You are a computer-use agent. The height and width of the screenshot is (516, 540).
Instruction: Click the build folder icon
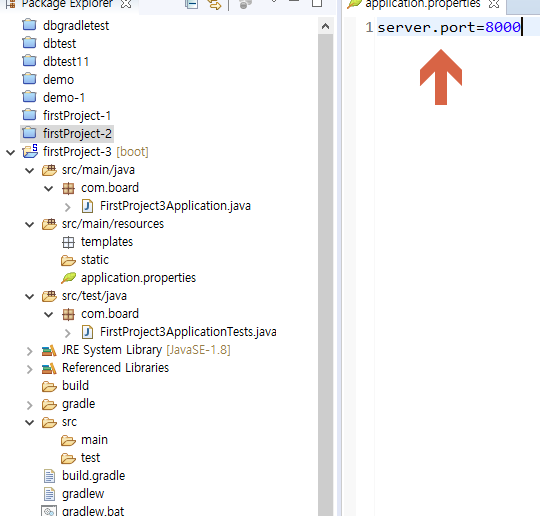coord(49,386)
